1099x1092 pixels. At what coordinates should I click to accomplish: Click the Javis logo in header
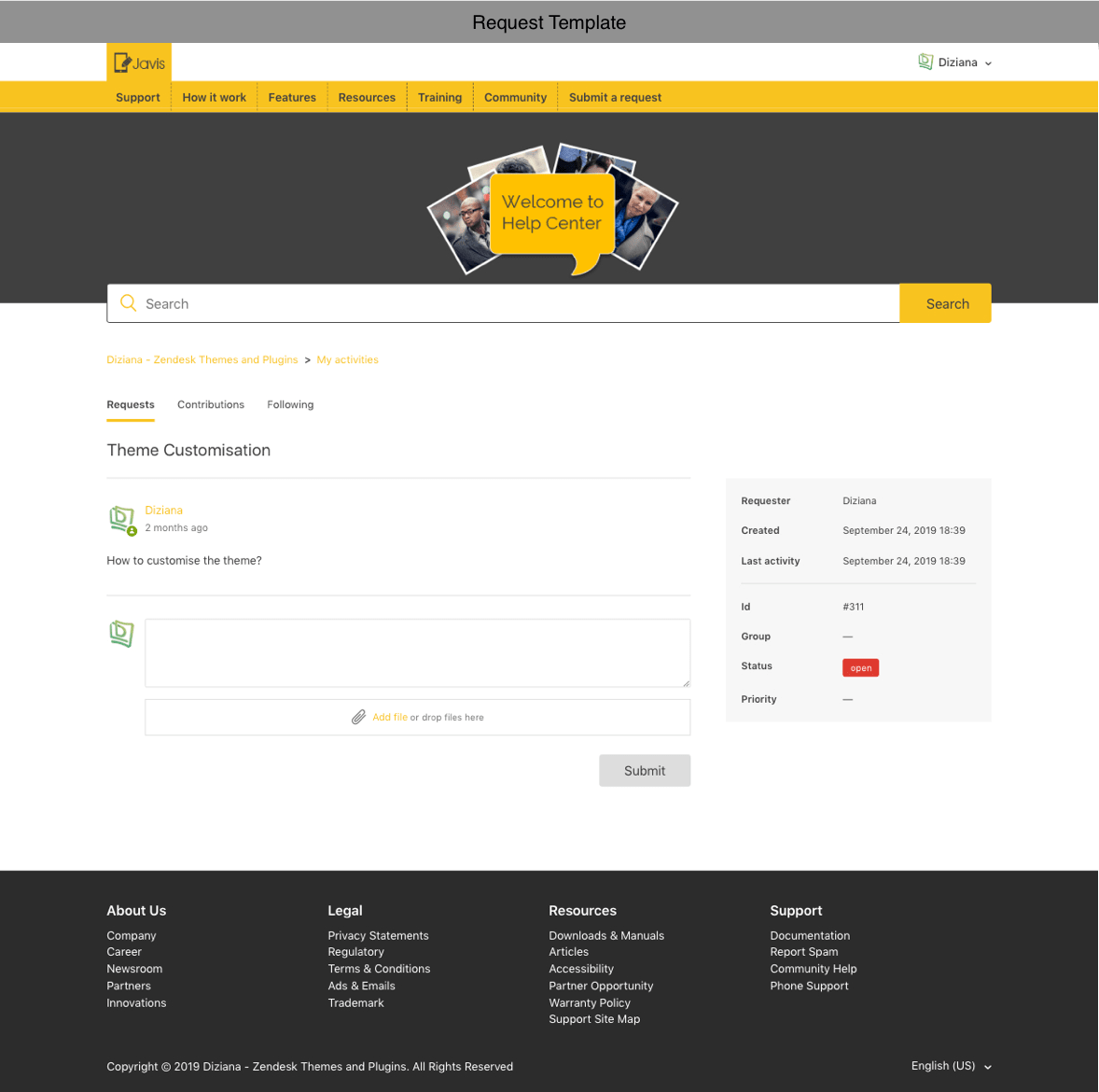pyautogui.click(x=139, y=63)
